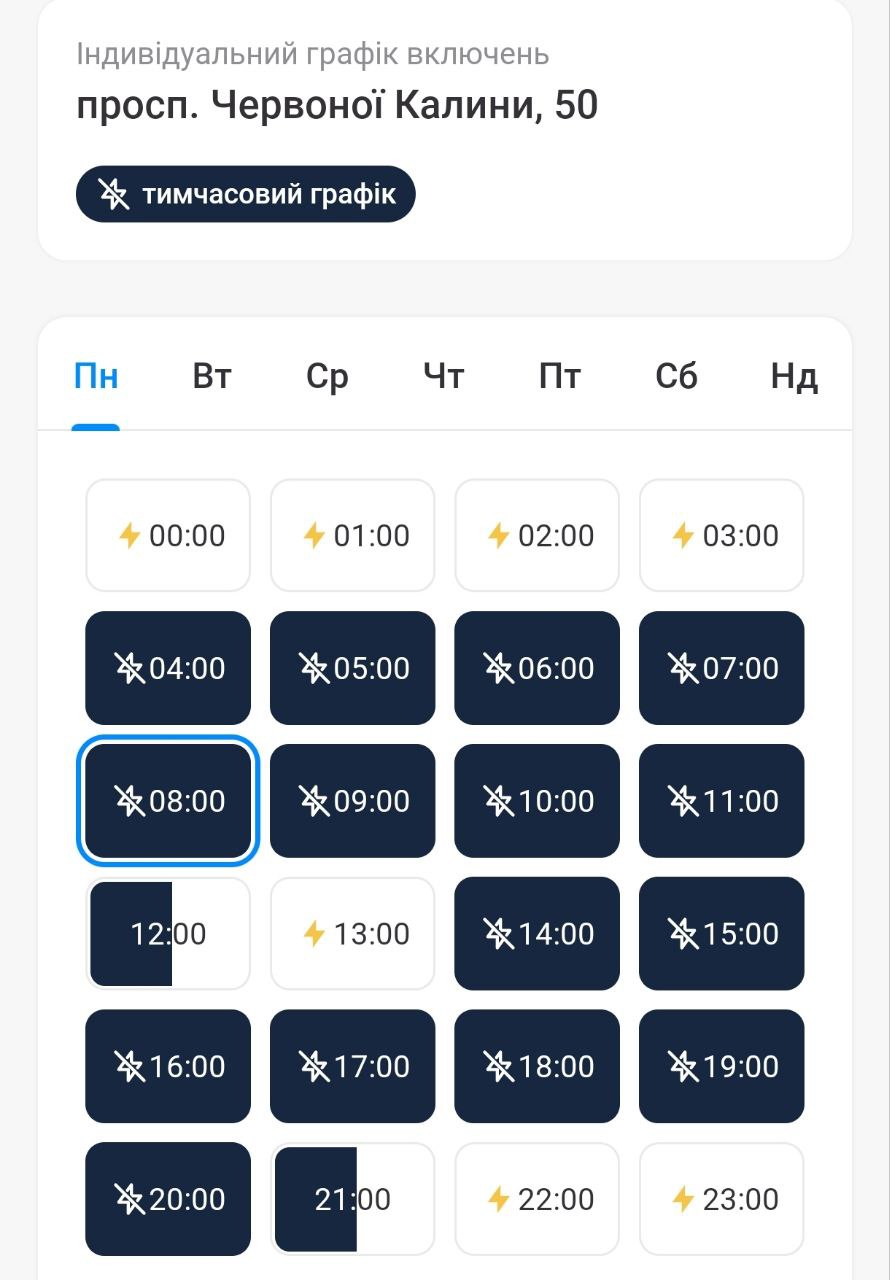
Task: Tap the partially shaded 21:00 tile
Action: pos(353,1199)
